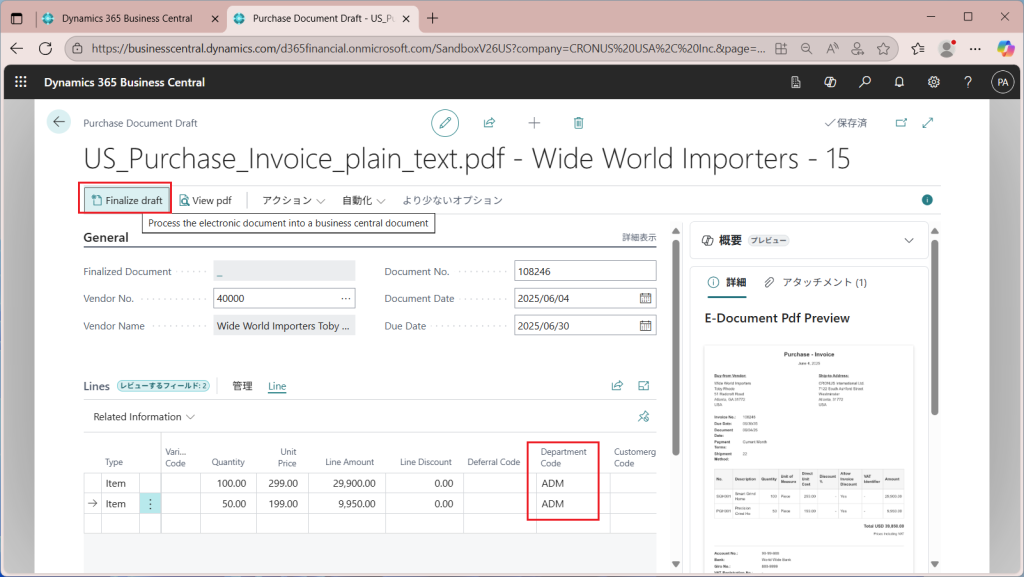This screenshot has height=577, width=1024.
Task: Collapse the 概要 panel with its chevron
Action: (909, 240)
